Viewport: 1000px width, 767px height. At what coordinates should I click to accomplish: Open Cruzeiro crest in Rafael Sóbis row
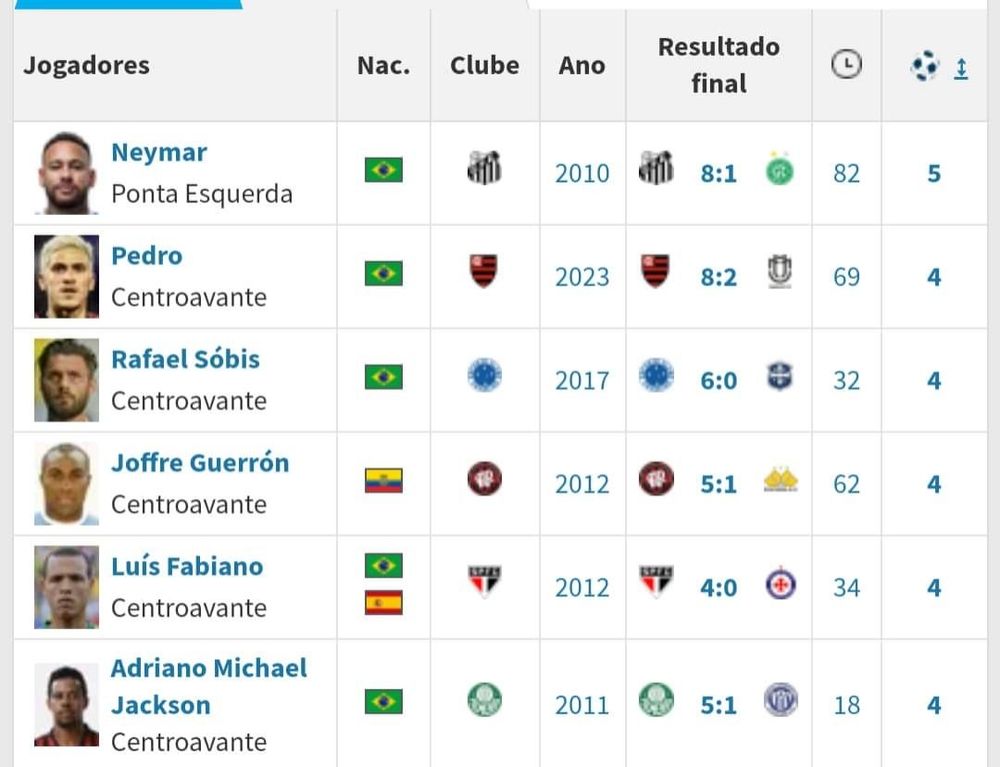pos(485,375)
